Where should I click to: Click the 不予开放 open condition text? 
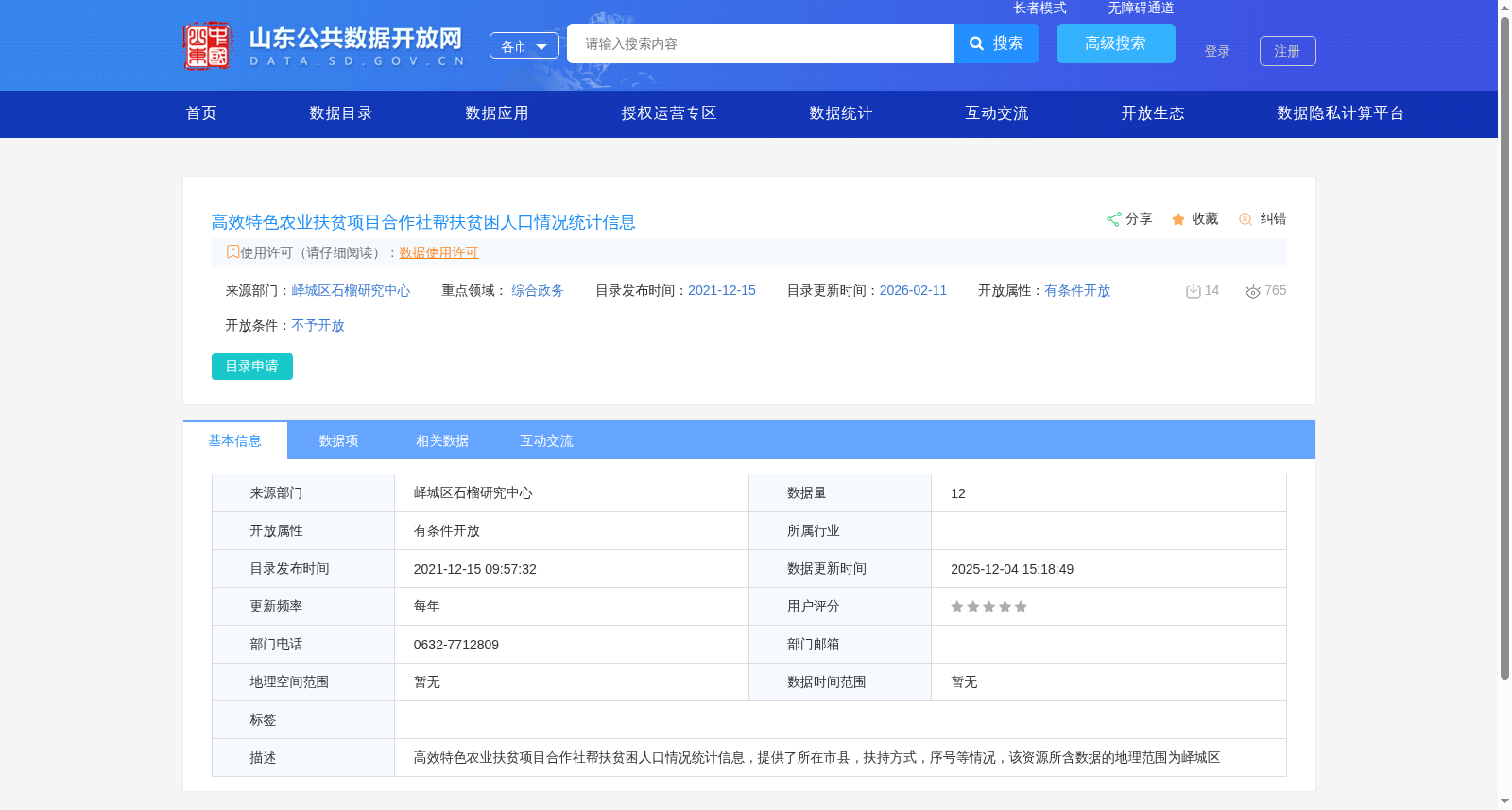coord(318,326)
